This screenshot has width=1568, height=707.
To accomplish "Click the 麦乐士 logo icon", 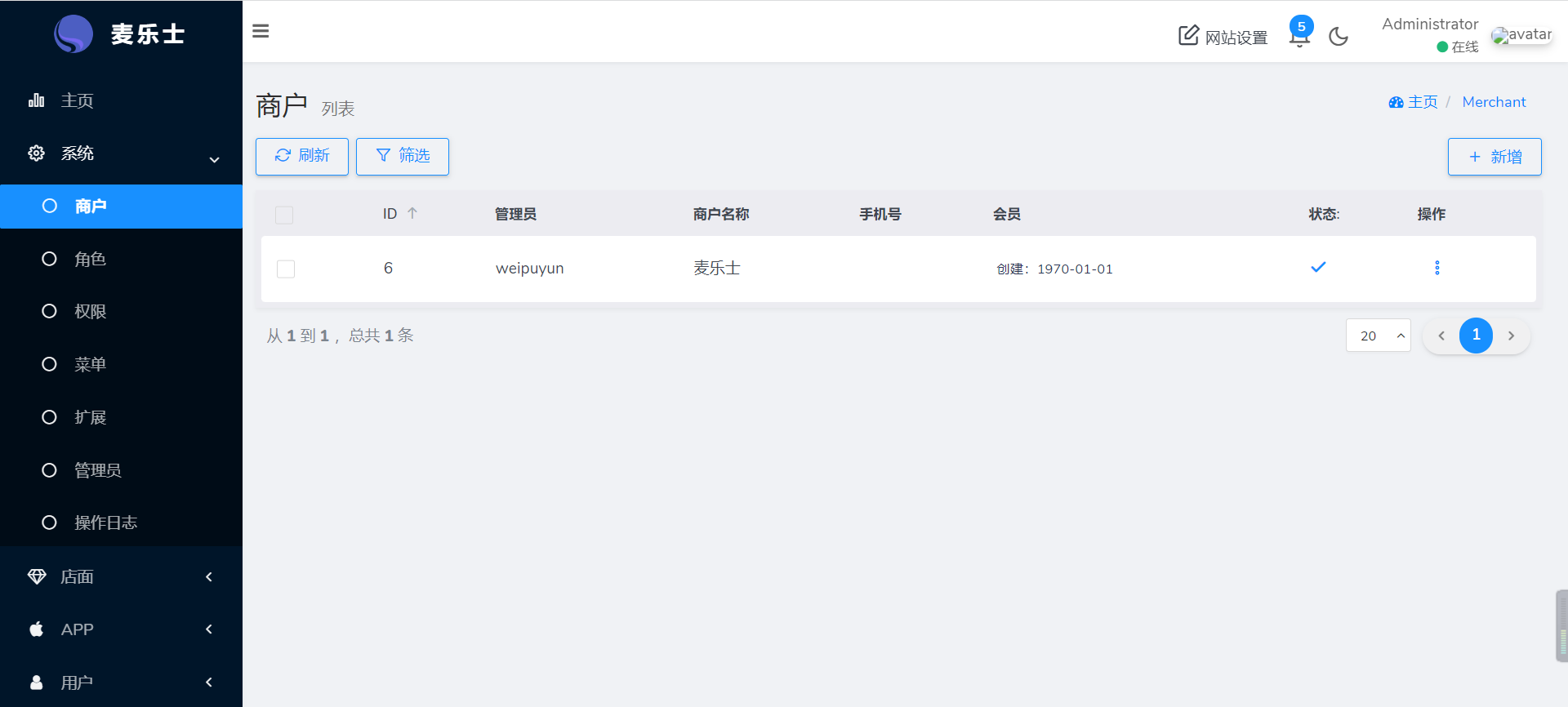I will (73, 34).
